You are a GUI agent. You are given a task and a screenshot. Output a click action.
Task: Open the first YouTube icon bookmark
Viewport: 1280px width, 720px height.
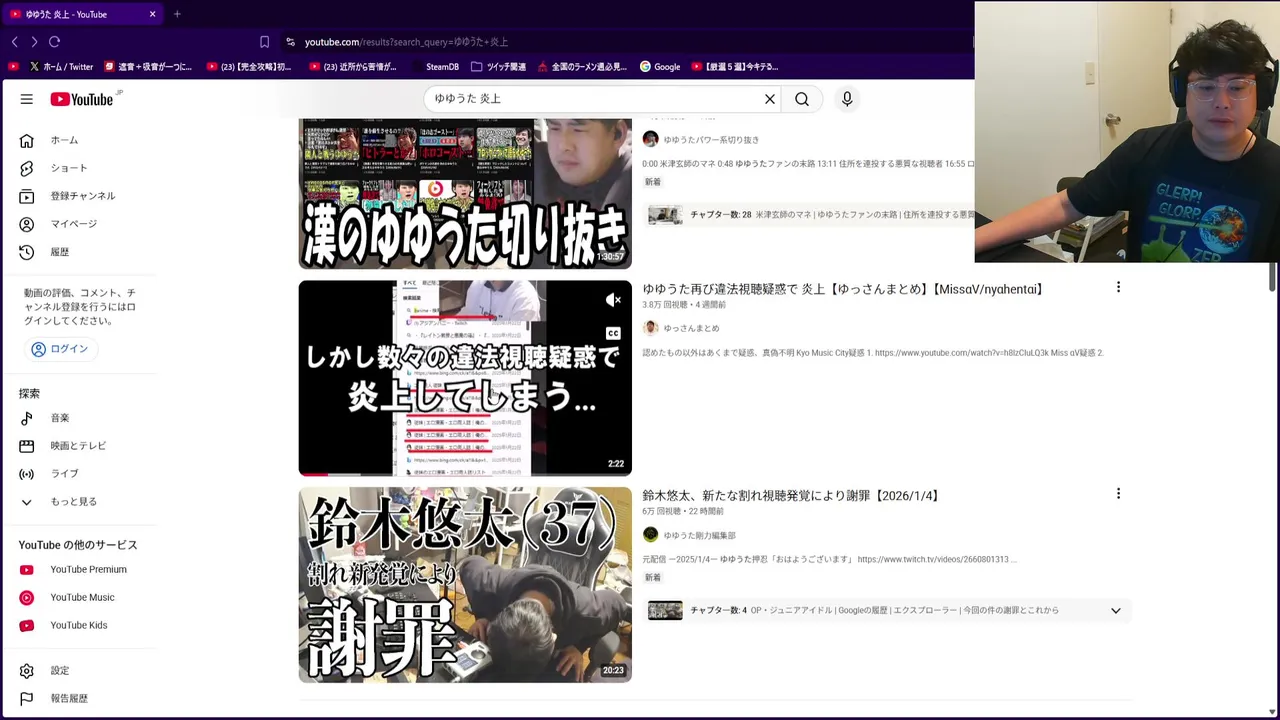pos(13,67)
